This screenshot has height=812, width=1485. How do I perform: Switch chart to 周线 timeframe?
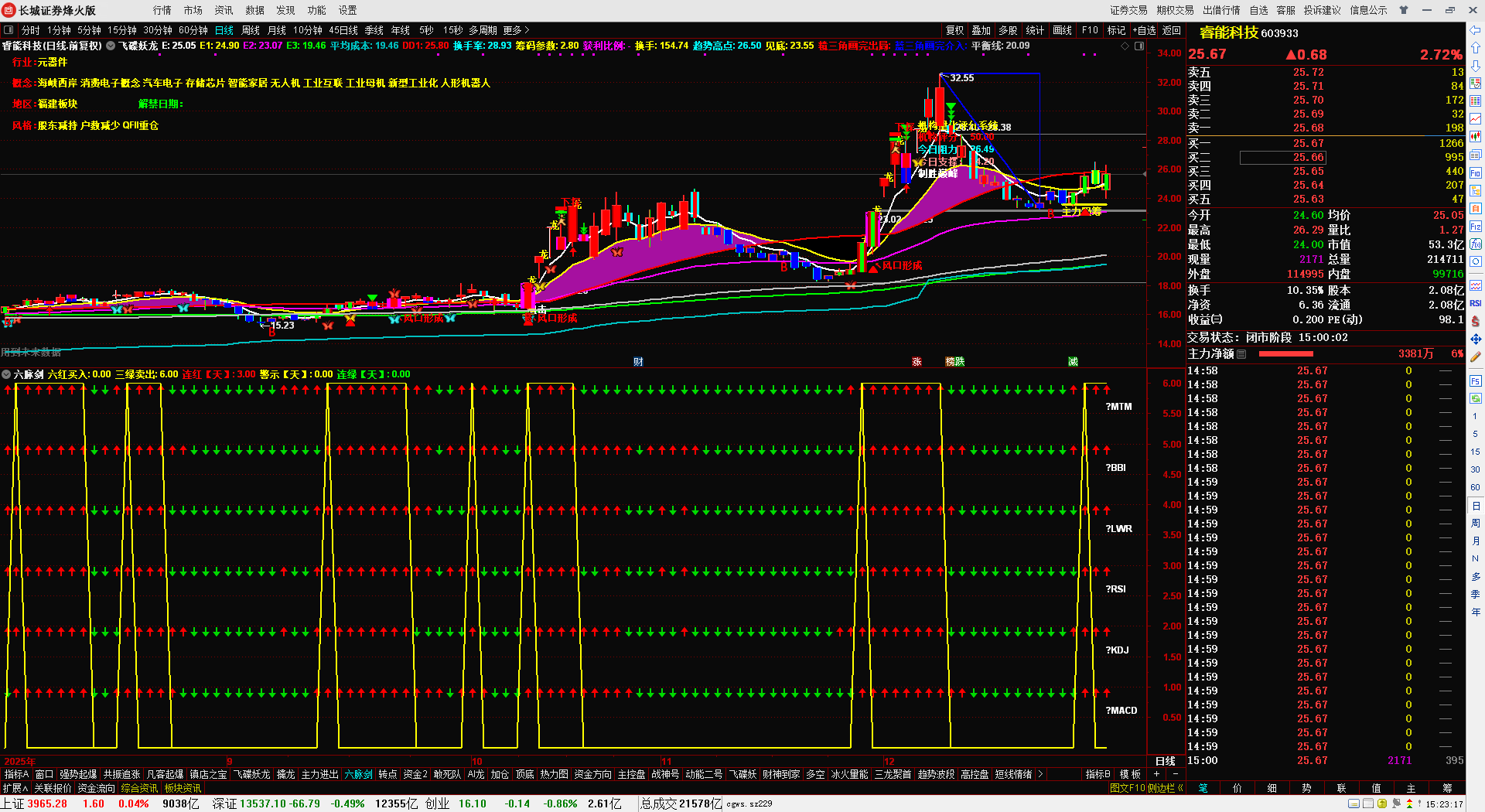point(251,30)
